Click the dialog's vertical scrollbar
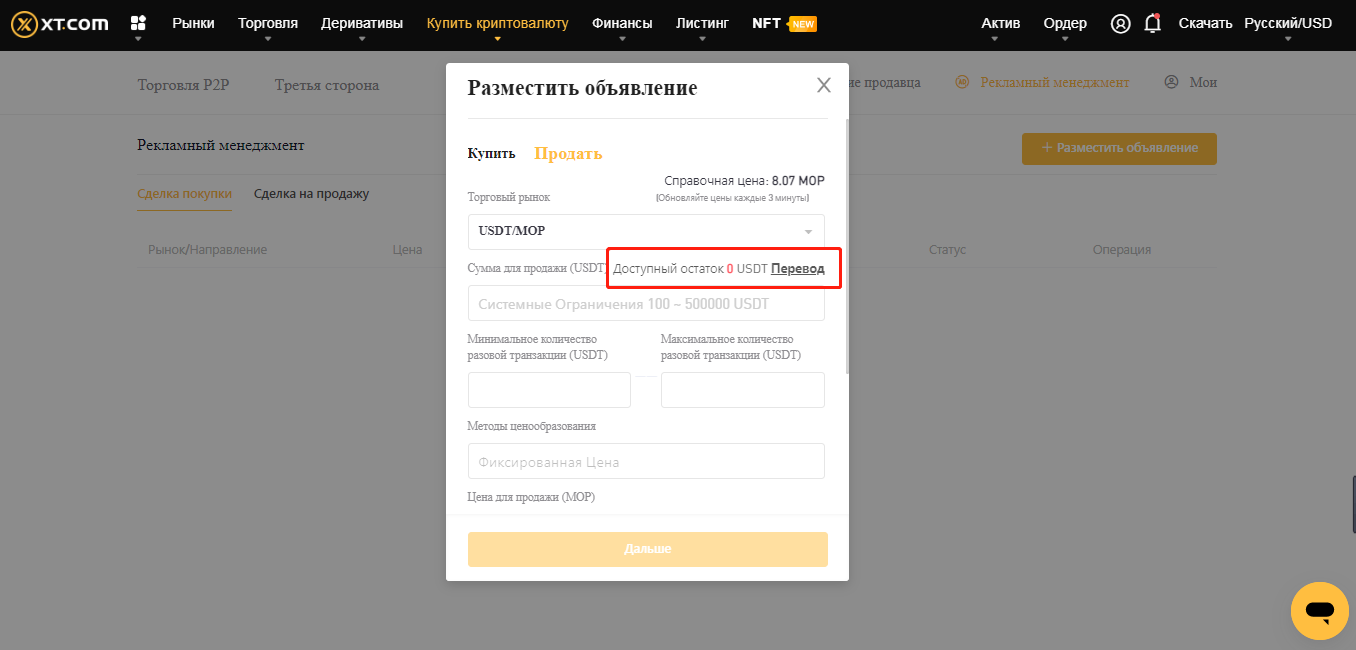The width and height of the screenshot is (1356, 650). (x=848, y=250)
